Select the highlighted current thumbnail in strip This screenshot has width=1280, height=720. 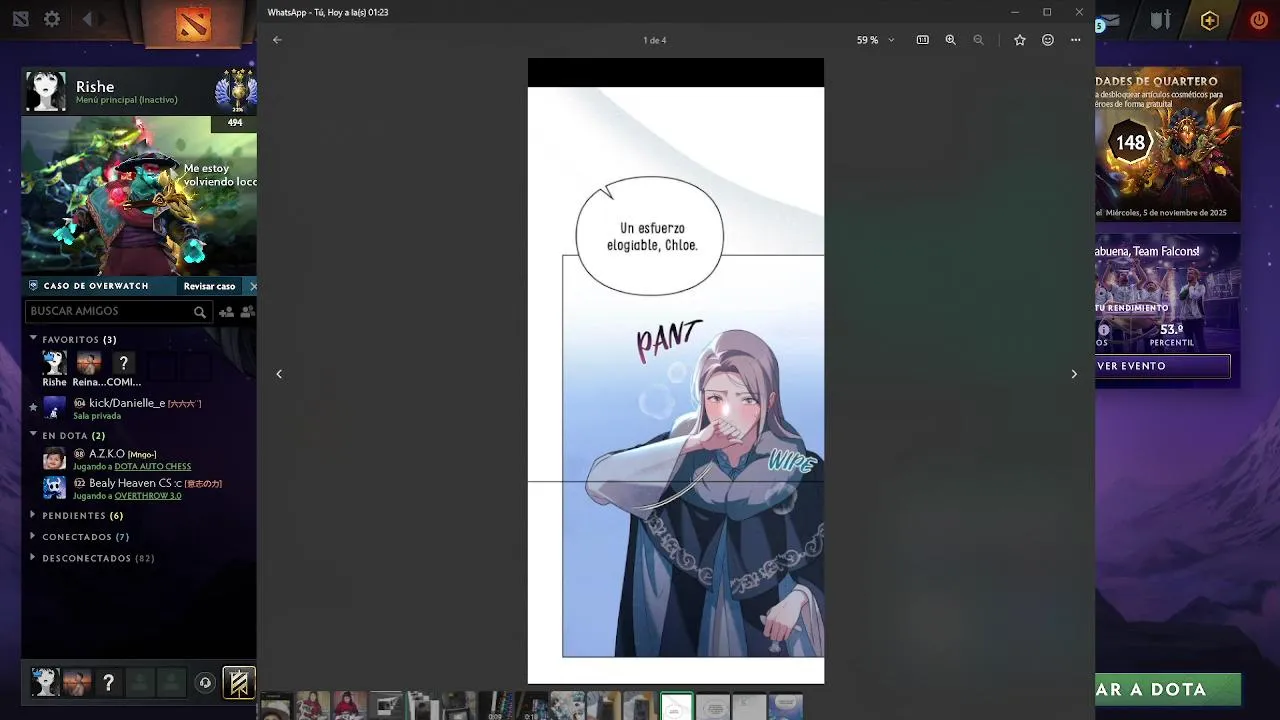tap(677, 706)
